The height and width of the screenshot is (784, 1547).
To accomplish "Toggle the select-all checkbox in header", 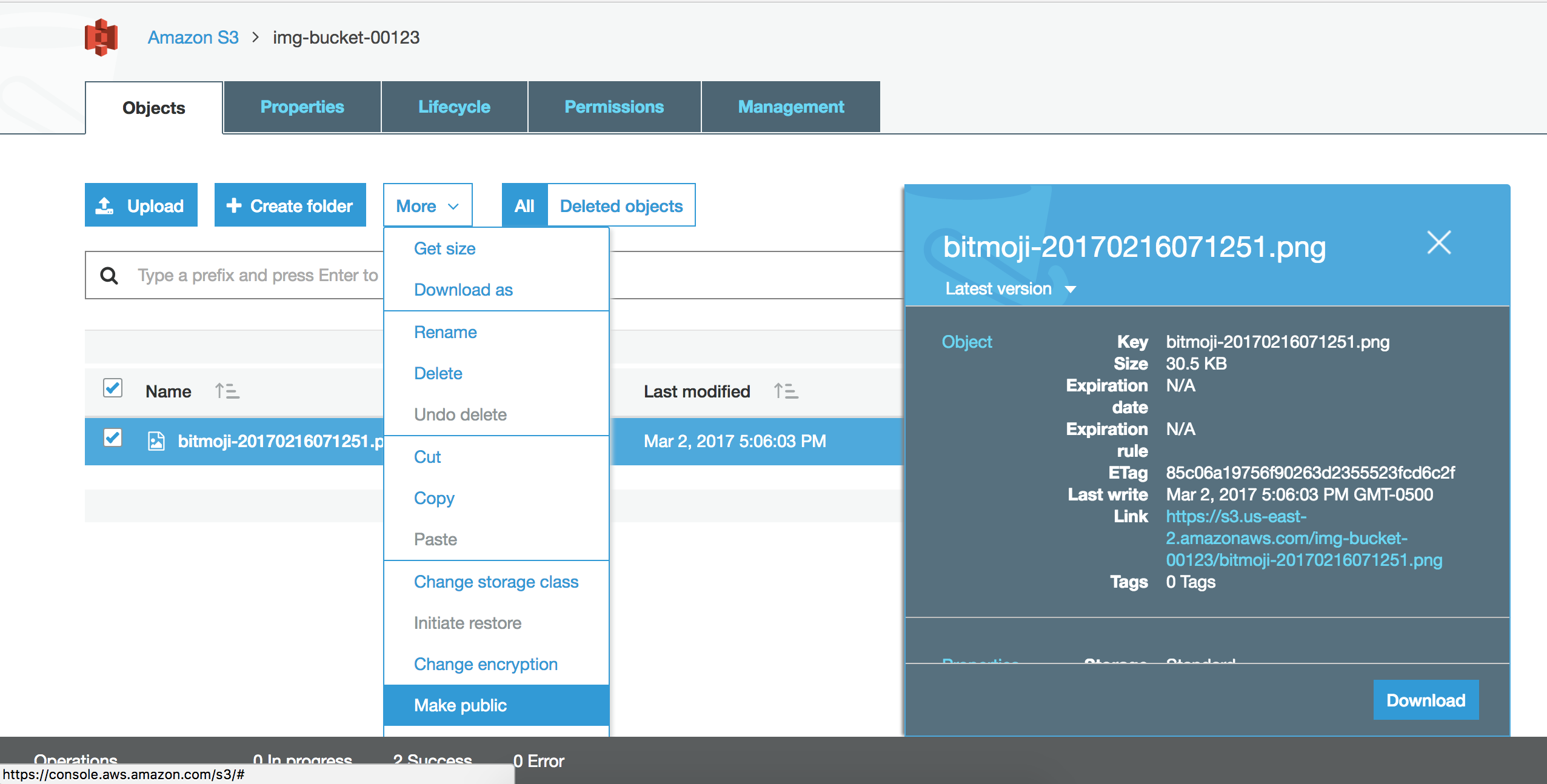I will [x=113, y=388].
